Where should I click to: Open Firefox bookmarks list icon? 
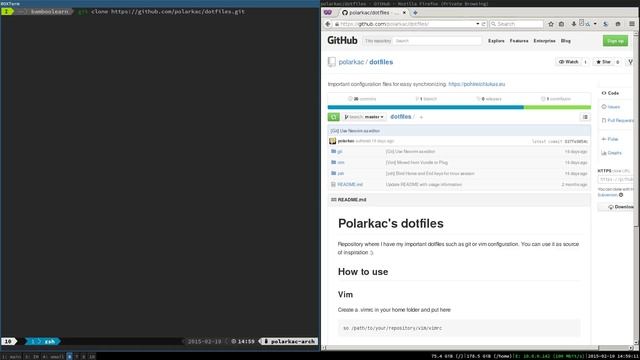click(561, 24)
